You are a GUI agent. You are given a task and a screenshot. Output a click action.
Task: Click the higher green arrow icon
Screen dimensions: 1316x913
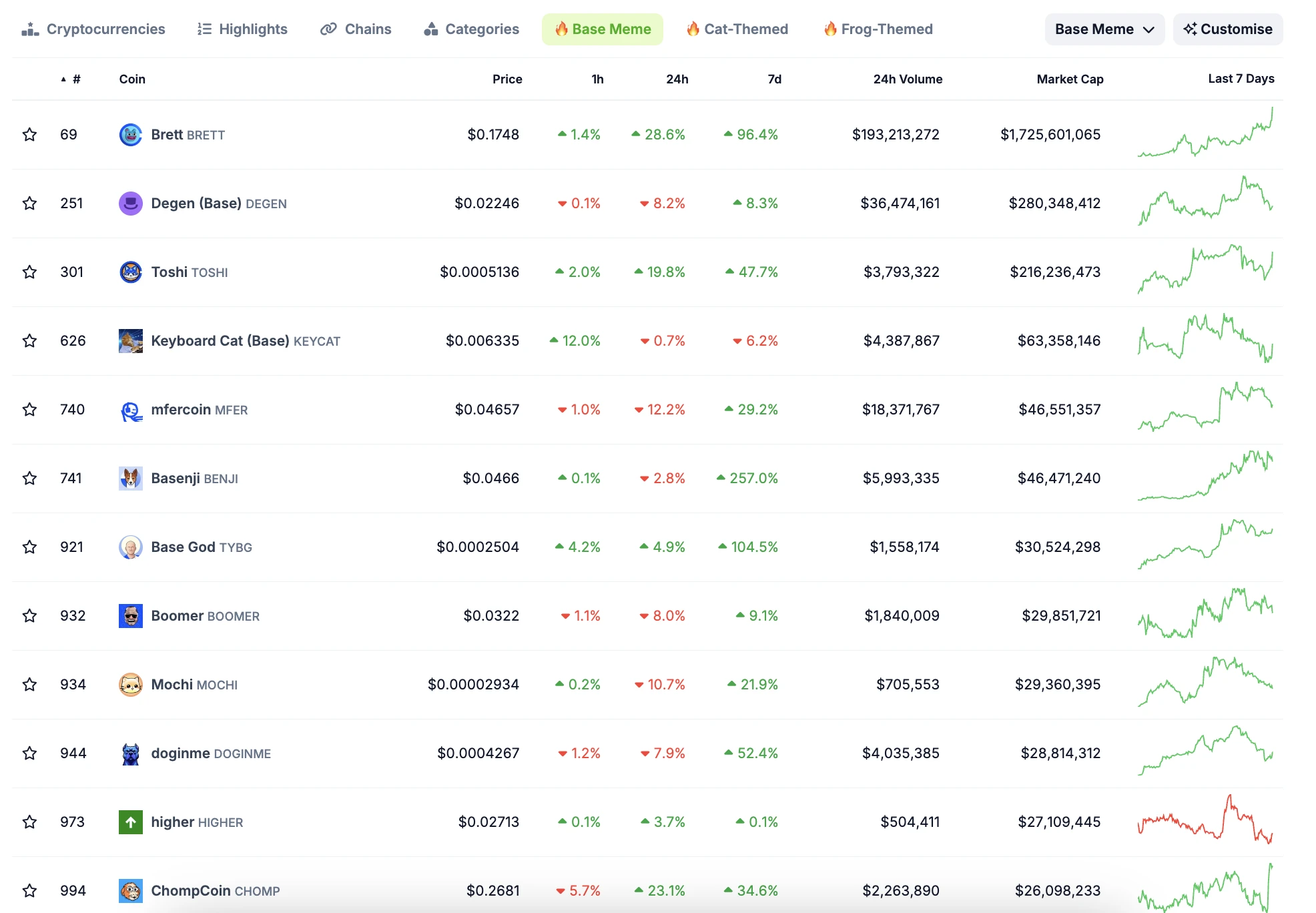131,822
